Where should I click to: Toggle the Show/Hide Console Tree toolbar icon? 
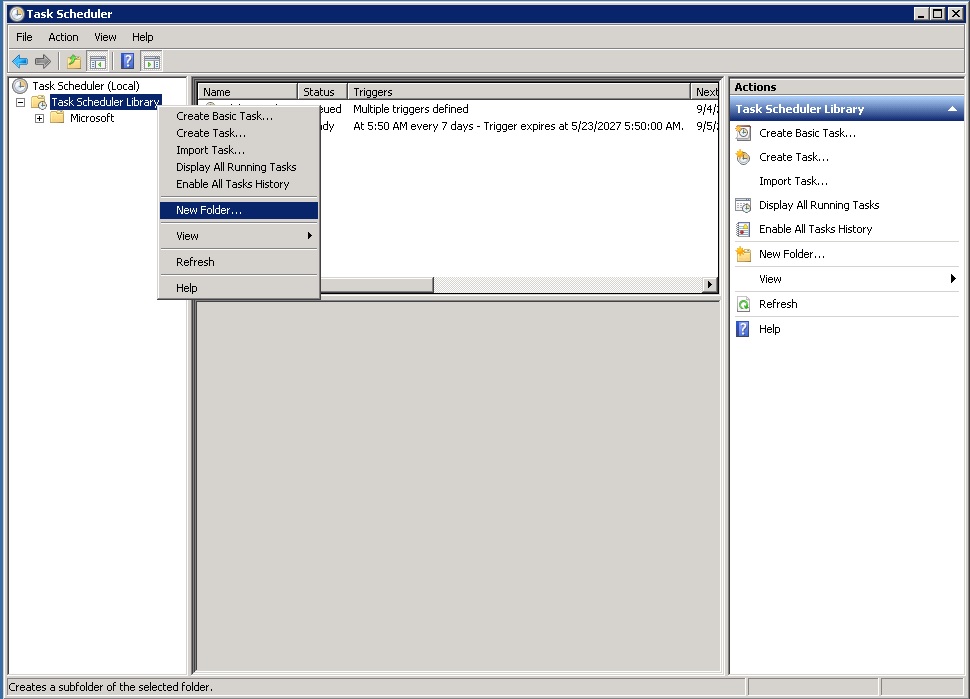(x=97, y=61)
